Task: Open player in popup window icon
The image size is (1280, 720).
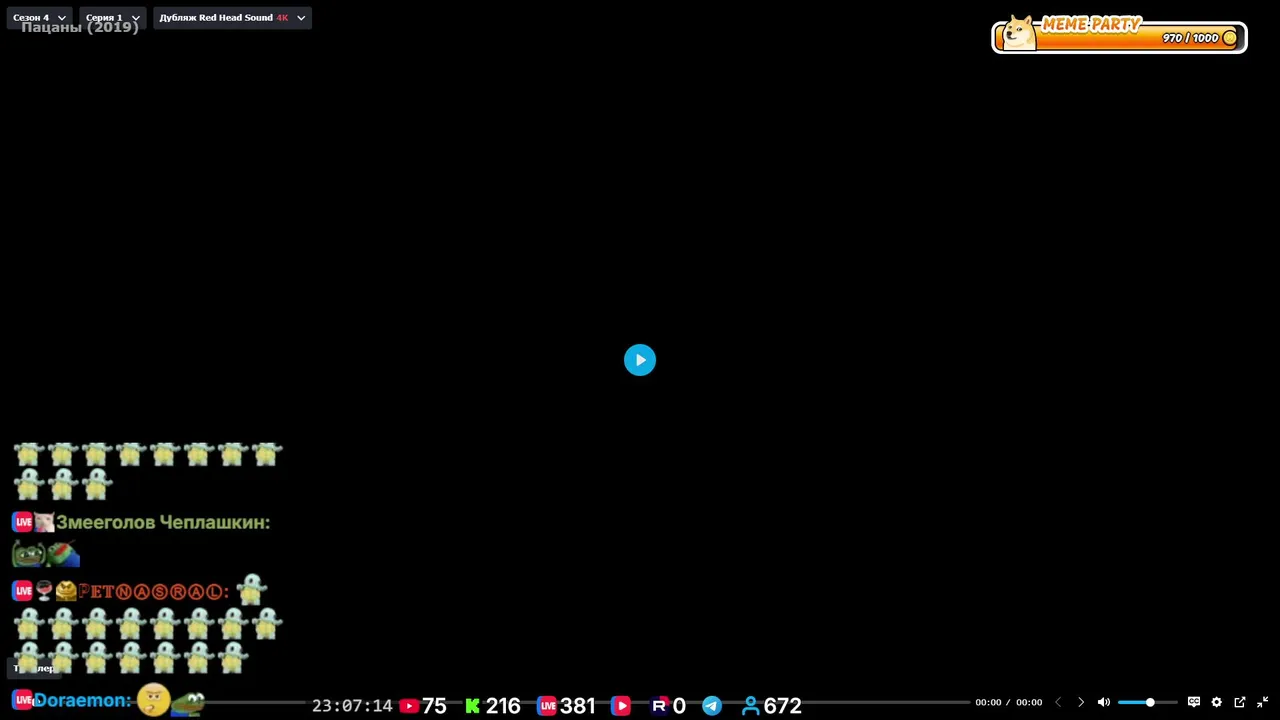Action: (x=1240, y=702)
